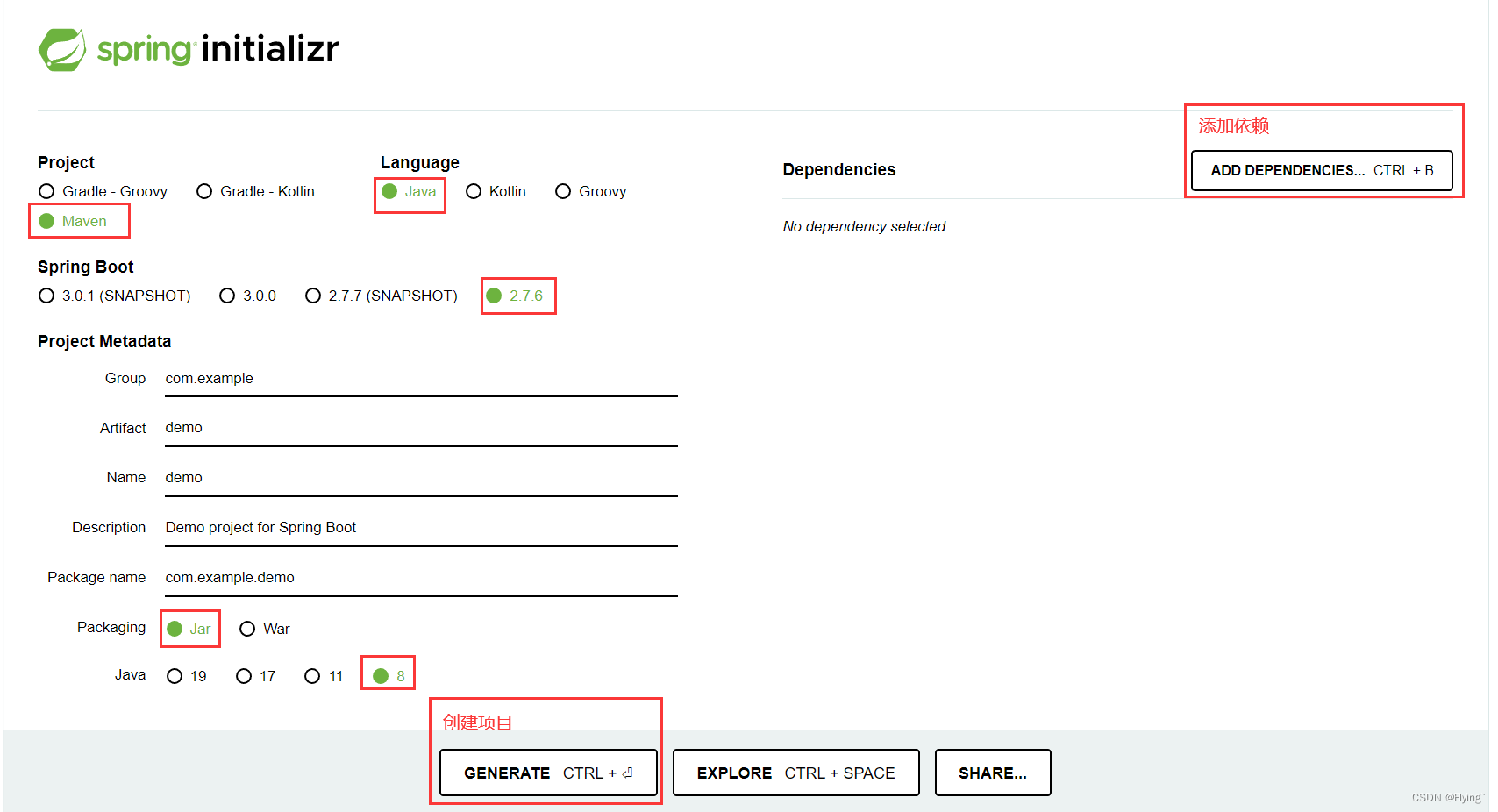The image size is (1498, 812).
Task: Select Java version 19
Action: 187,676
